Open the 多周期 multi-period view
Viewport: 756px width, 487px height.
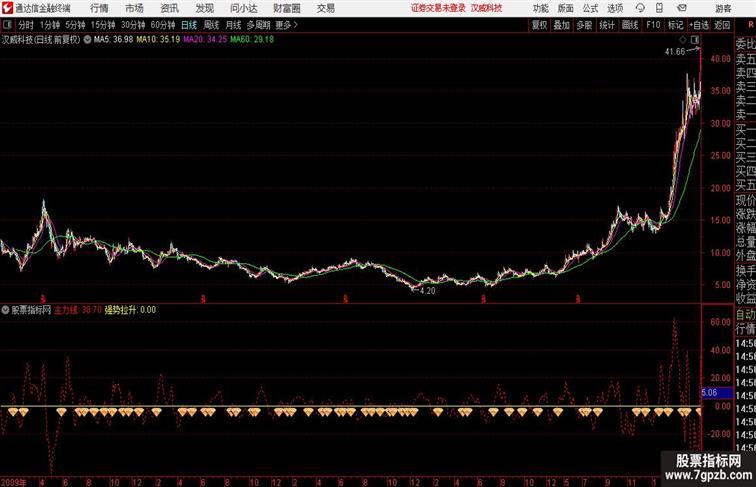coord(258,25)
